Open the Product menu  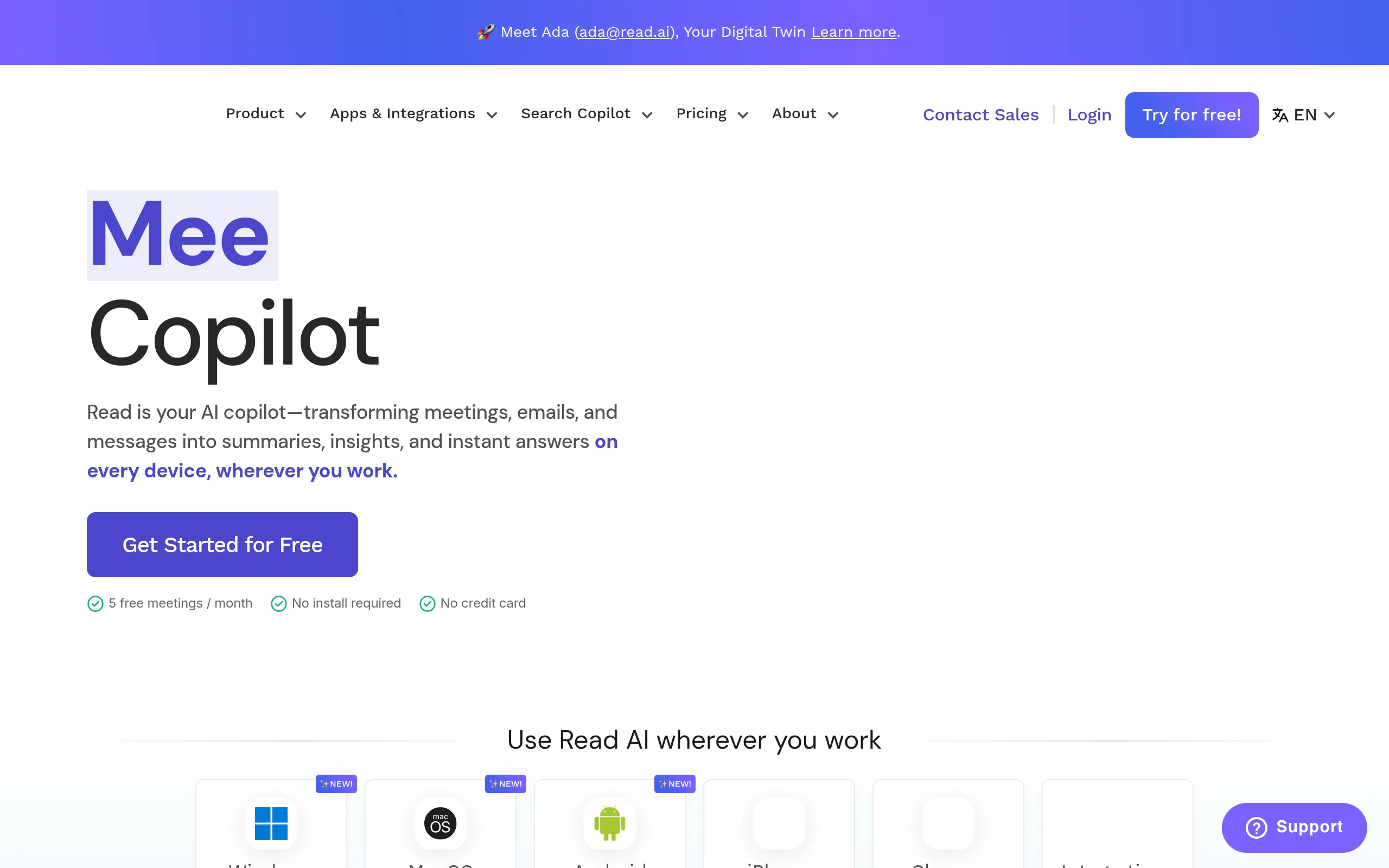click(x=266, y=114)
